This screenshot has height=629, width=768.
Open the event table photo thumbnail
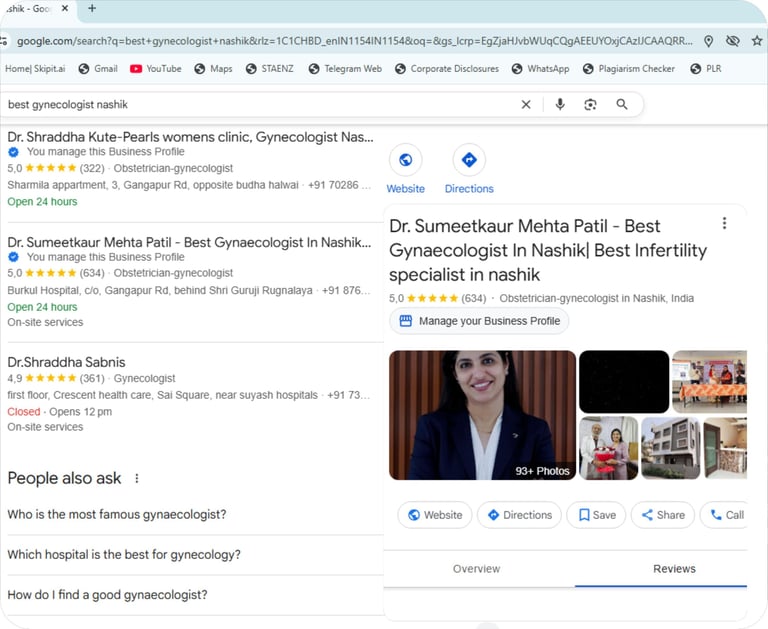click(710, 382)
